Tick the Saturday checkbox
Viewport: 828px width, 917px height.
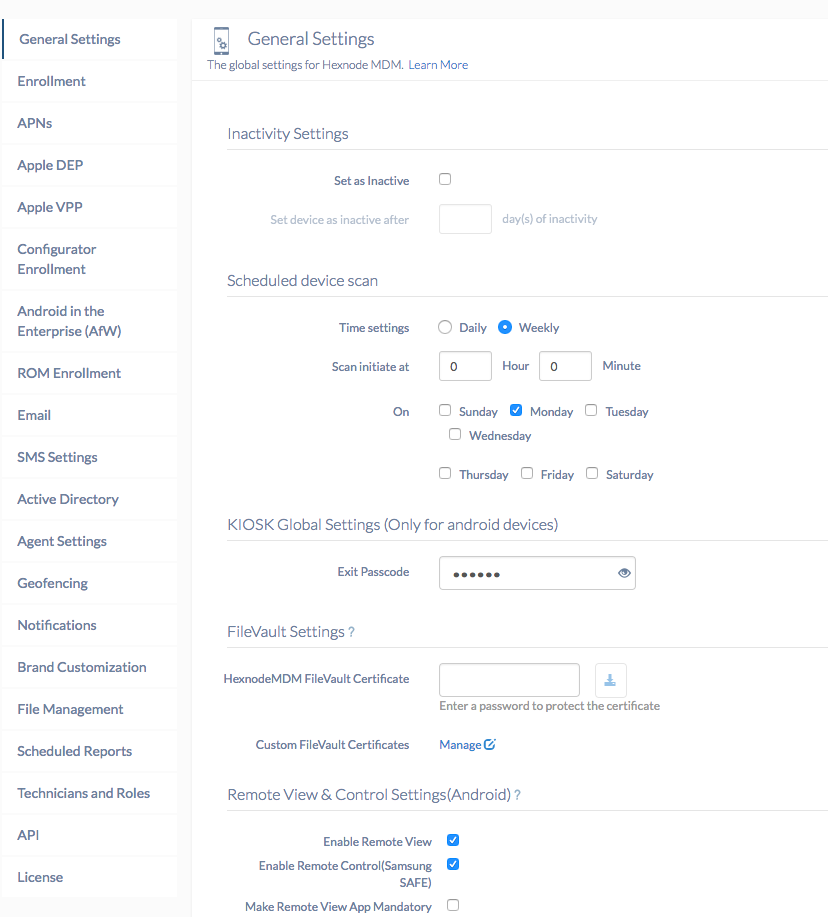592,473
